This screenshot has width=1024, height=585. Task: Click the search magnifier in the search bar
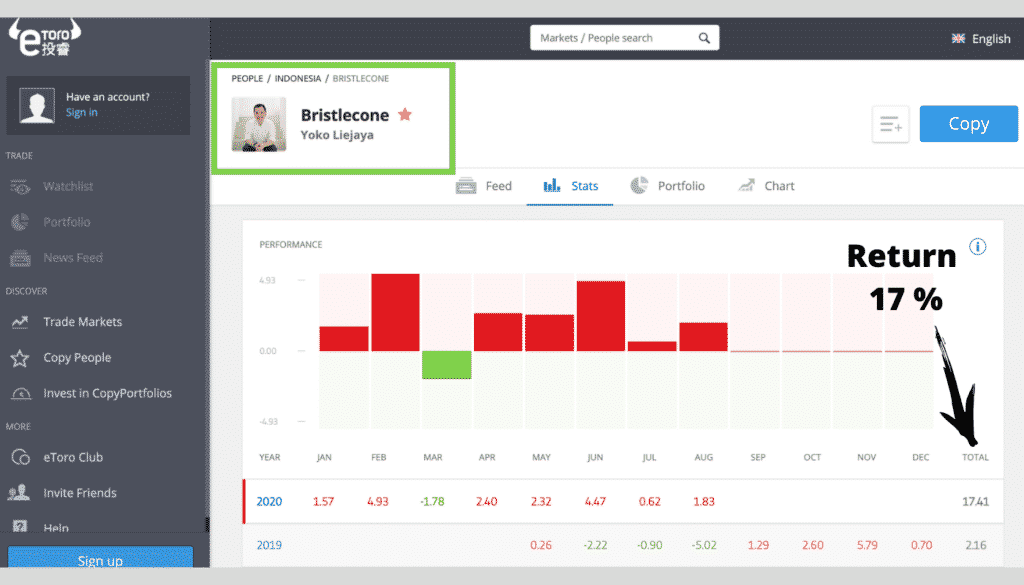(x=705, y=36)
